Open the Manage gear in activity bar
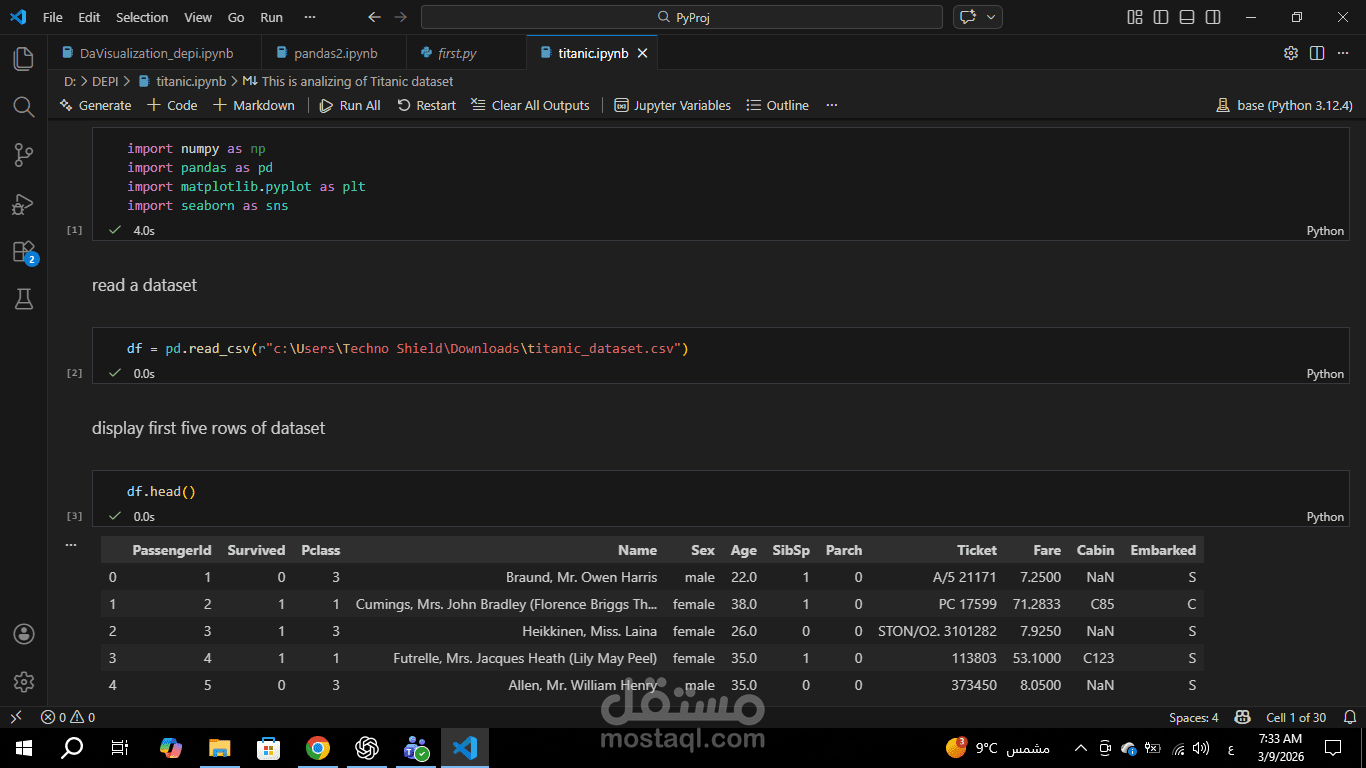Viewport: 1366px width, 768px height. pyautogui.click(x=23, y=682)
